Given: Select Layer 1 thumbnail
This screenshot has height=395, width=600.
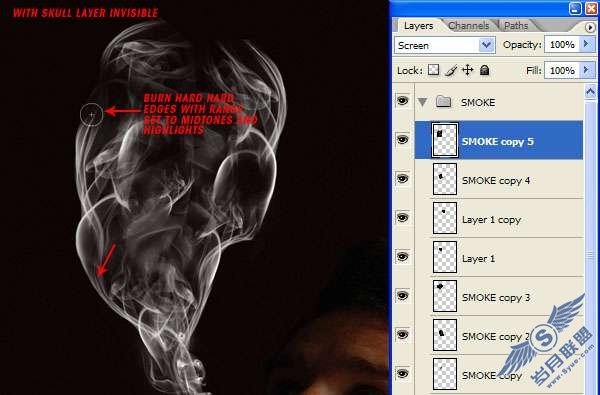Looking at the screenshot, I should click(x=445, y=257).
